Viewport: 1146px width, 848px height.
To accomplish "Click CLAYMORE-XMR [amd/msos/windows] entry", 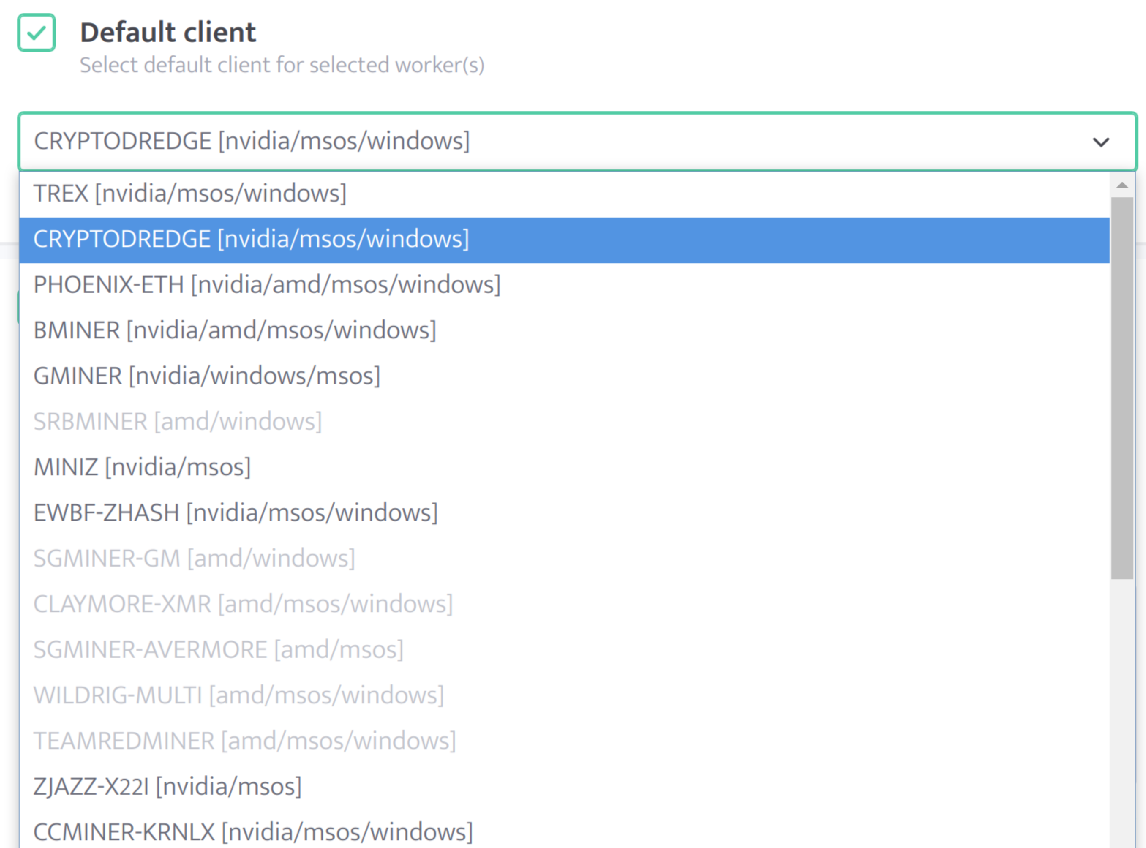I will point(564,605).
